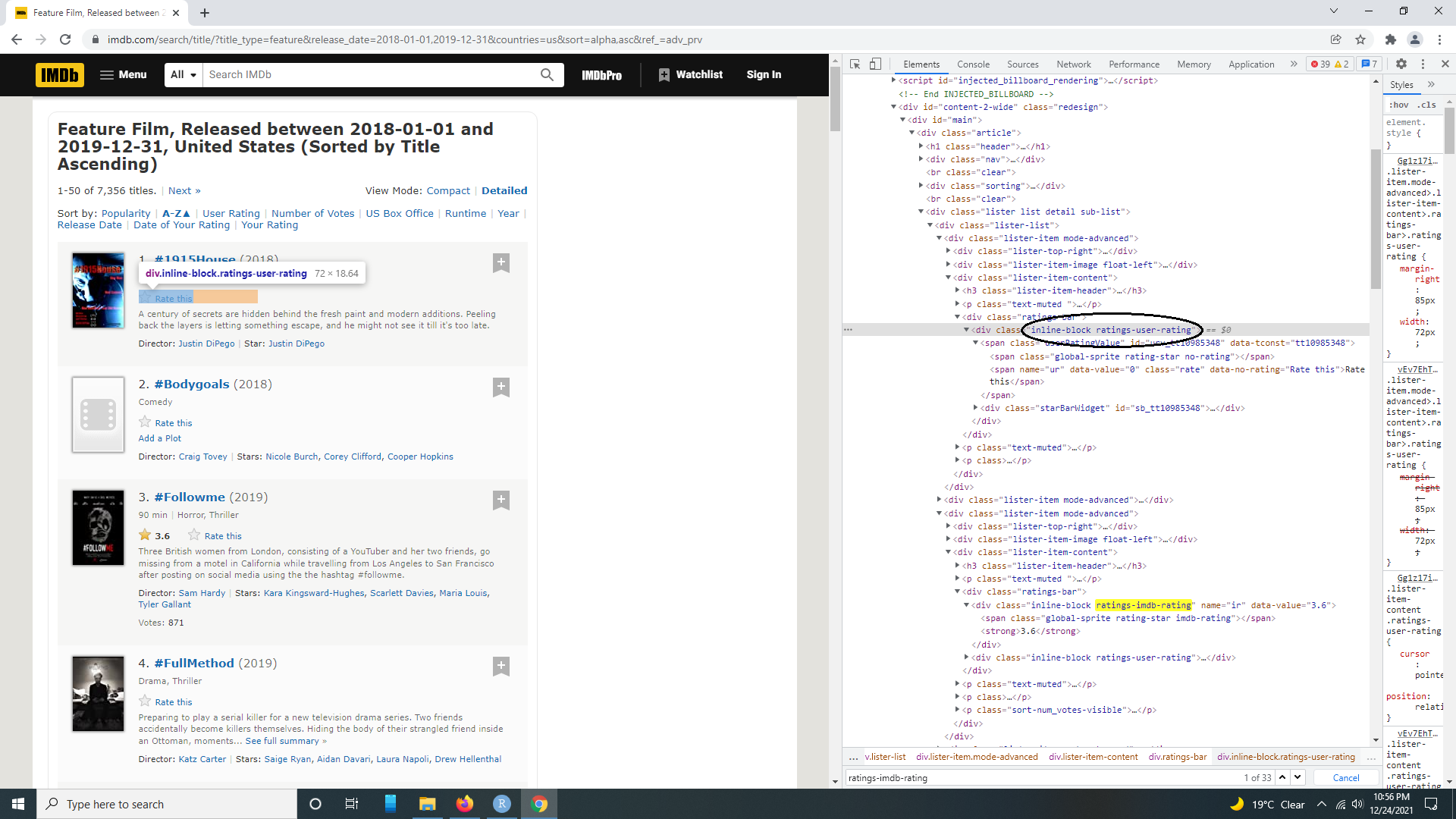Click the Windows taskbar search box

167,804
